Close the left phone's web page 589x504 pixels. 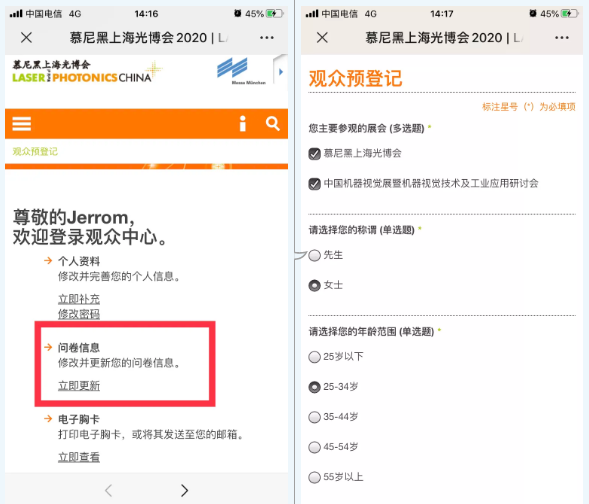pos(26,38)
